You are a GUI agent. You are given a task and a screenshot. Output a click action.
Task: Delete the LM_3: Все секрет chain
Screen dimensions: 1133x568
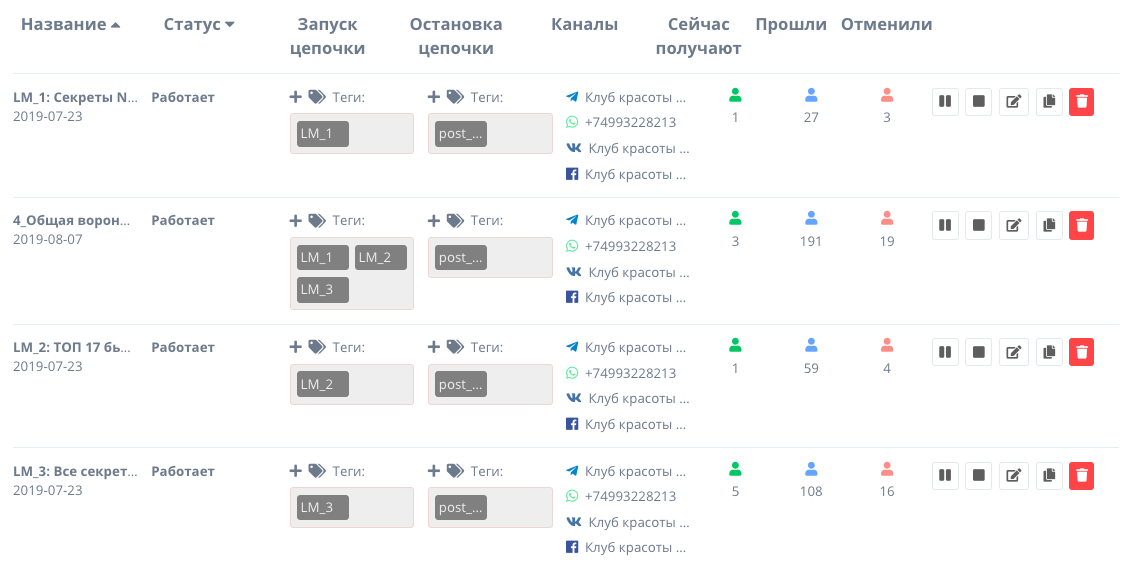pos(1081,476)
